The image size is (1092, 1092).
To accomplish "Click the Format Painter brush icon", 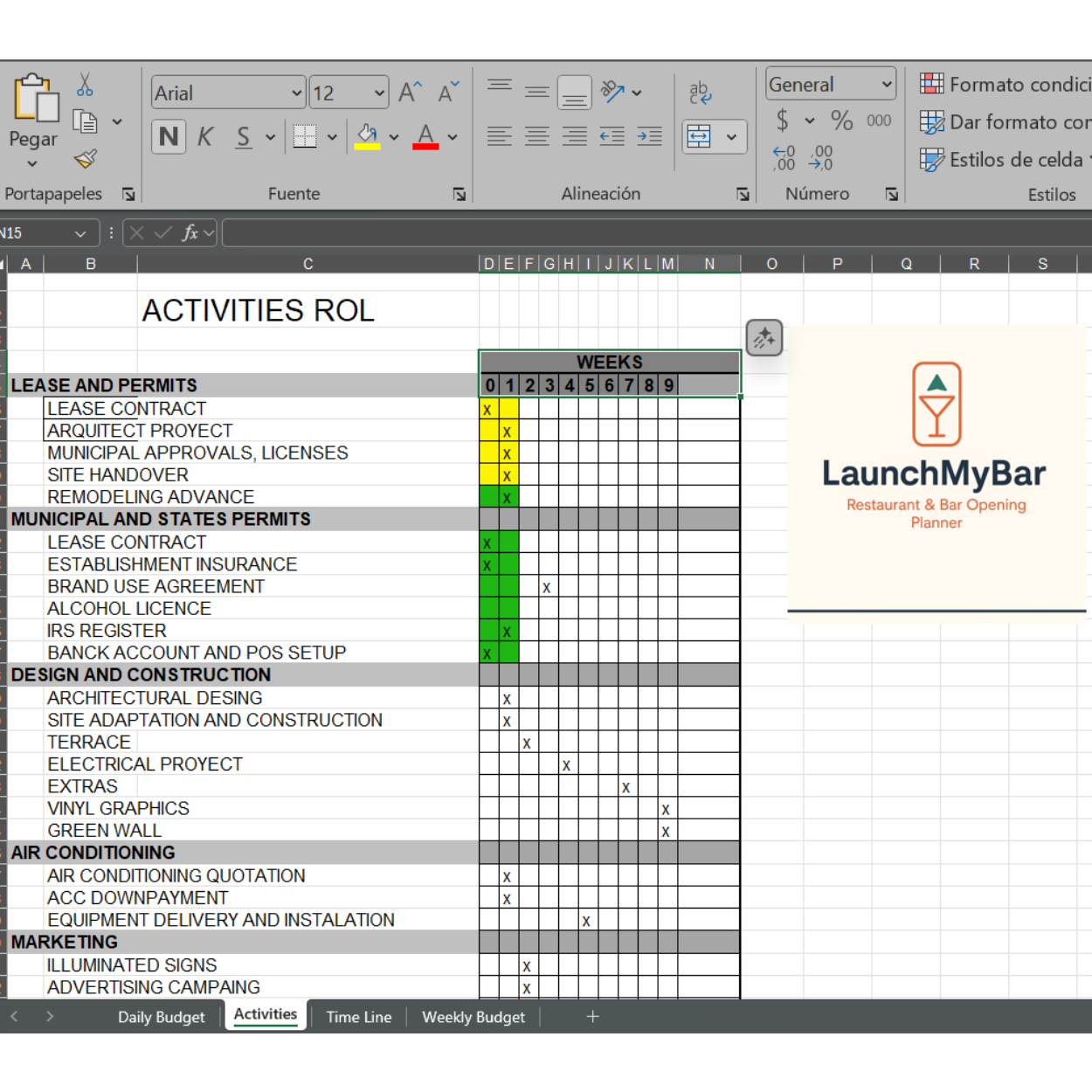I will [x=85, y=159].
